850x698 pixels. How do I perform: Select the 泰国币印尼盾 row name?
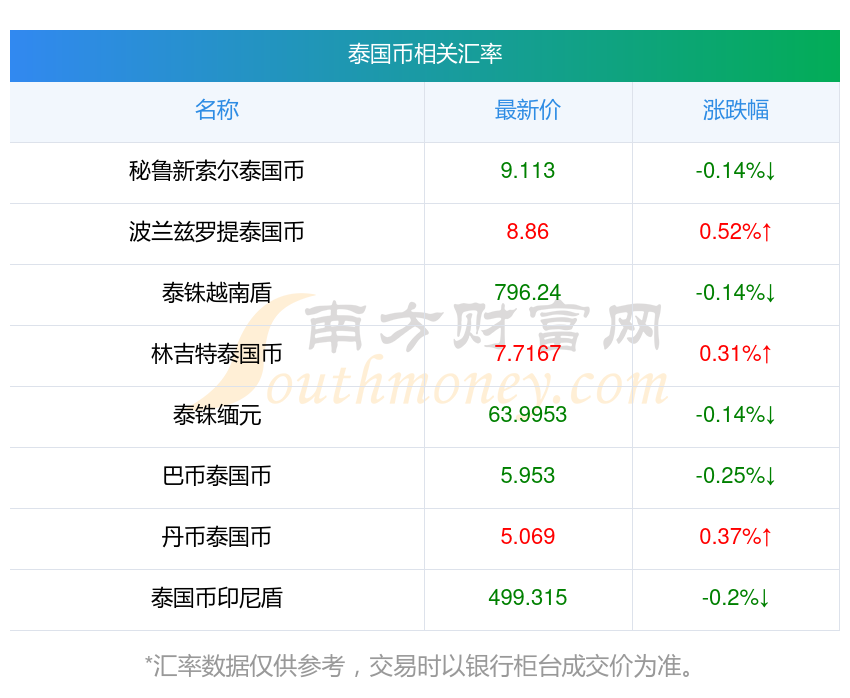(x=217, y=598)
